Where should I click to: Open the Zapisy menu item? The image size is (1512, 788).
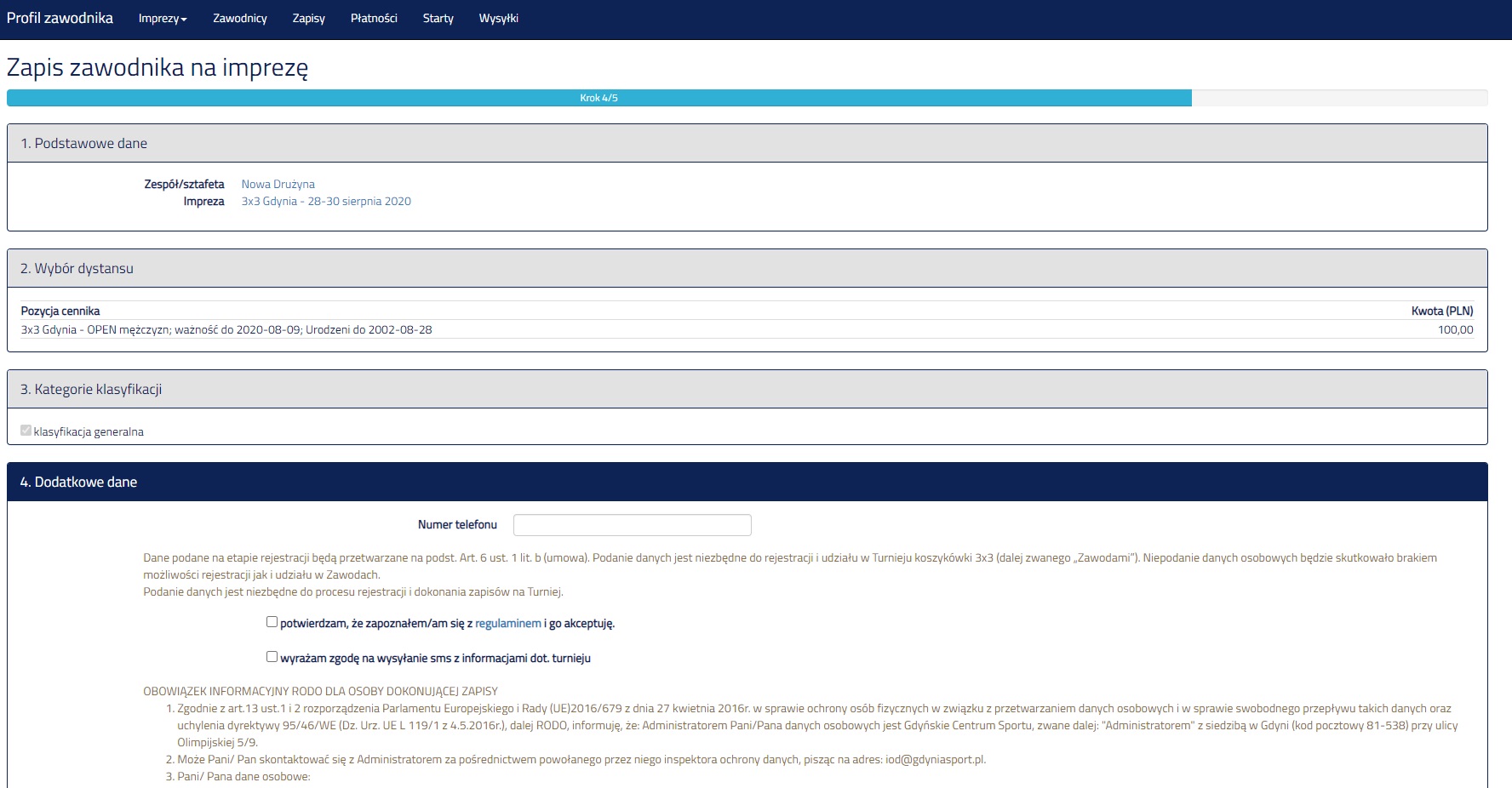pyautogui.click(x=308, y=19)
